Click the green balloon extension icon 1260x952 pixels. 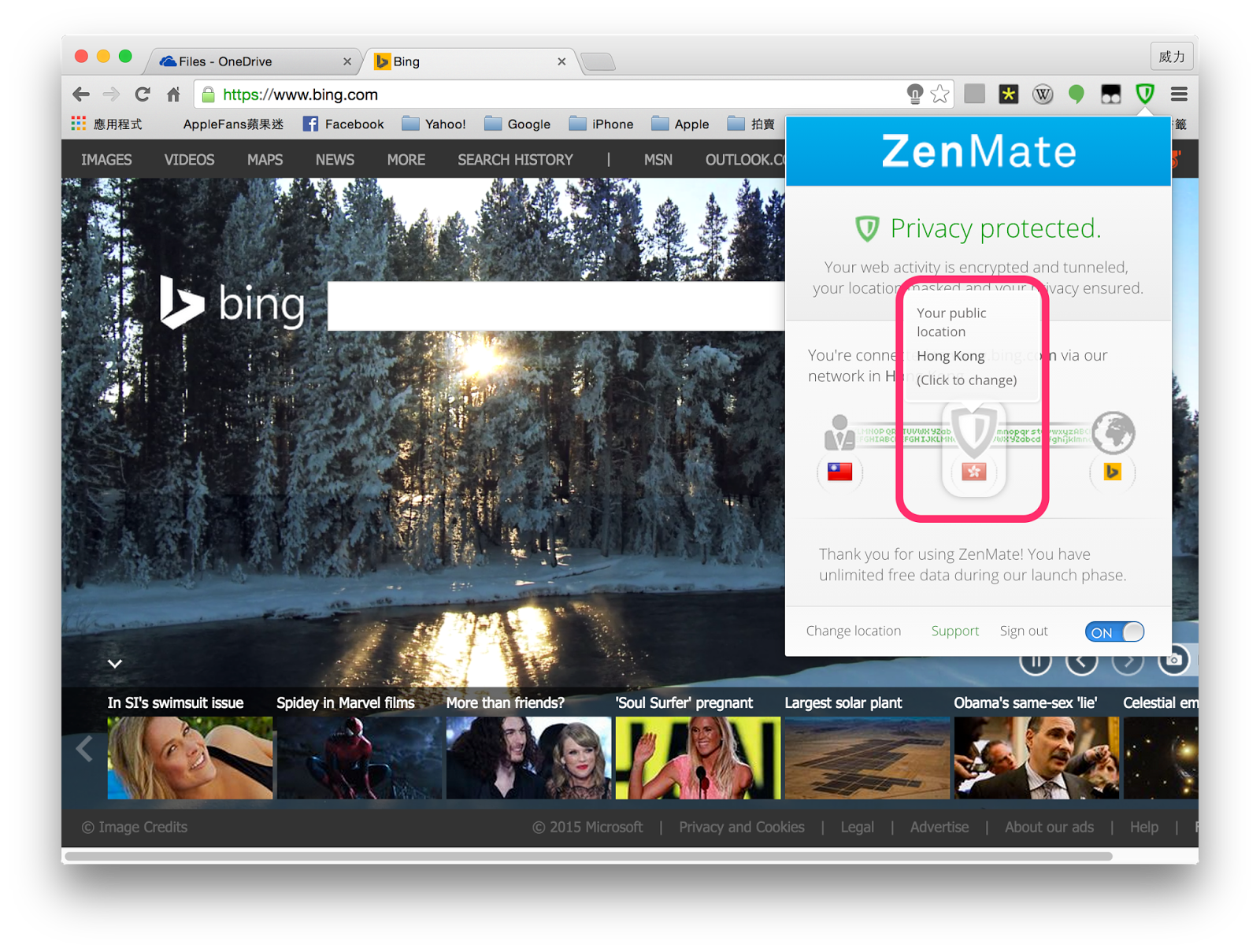point(1077,94)
